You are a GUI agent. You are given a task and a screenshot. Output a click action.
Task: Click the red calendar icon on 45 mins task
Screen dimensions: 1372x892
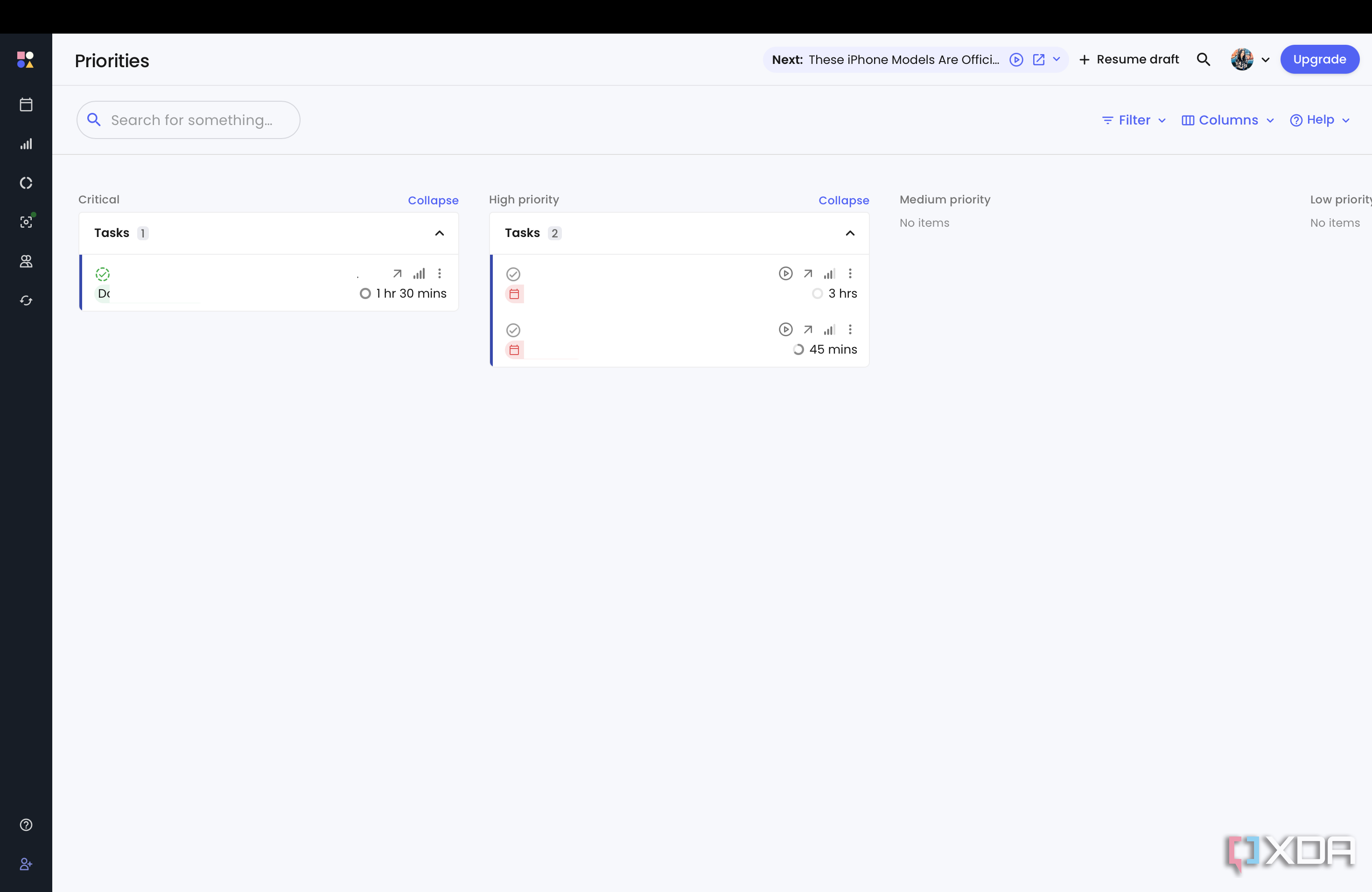coord(514,350)
